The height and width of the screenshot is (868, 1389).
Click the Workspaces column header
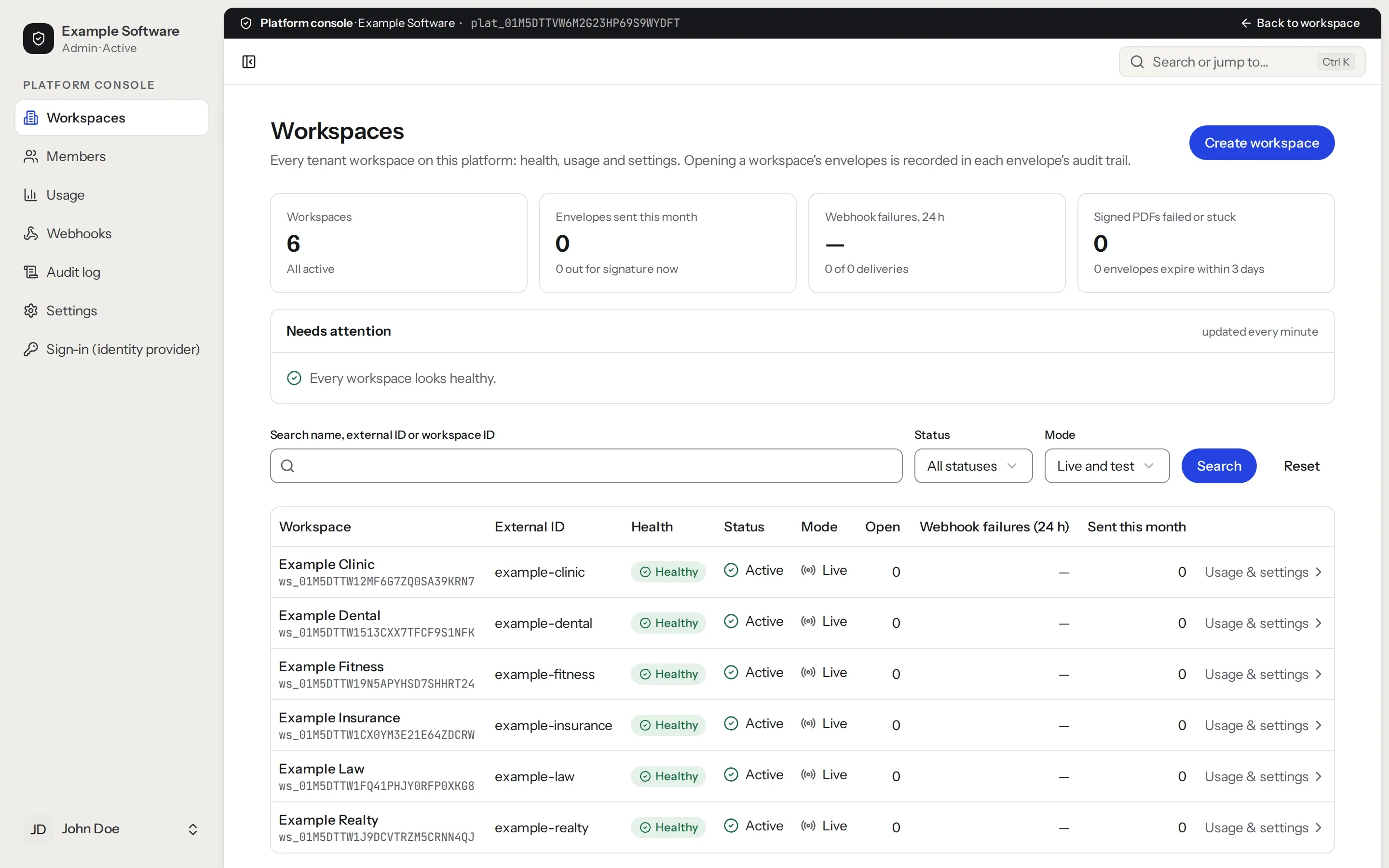[315, 527]
